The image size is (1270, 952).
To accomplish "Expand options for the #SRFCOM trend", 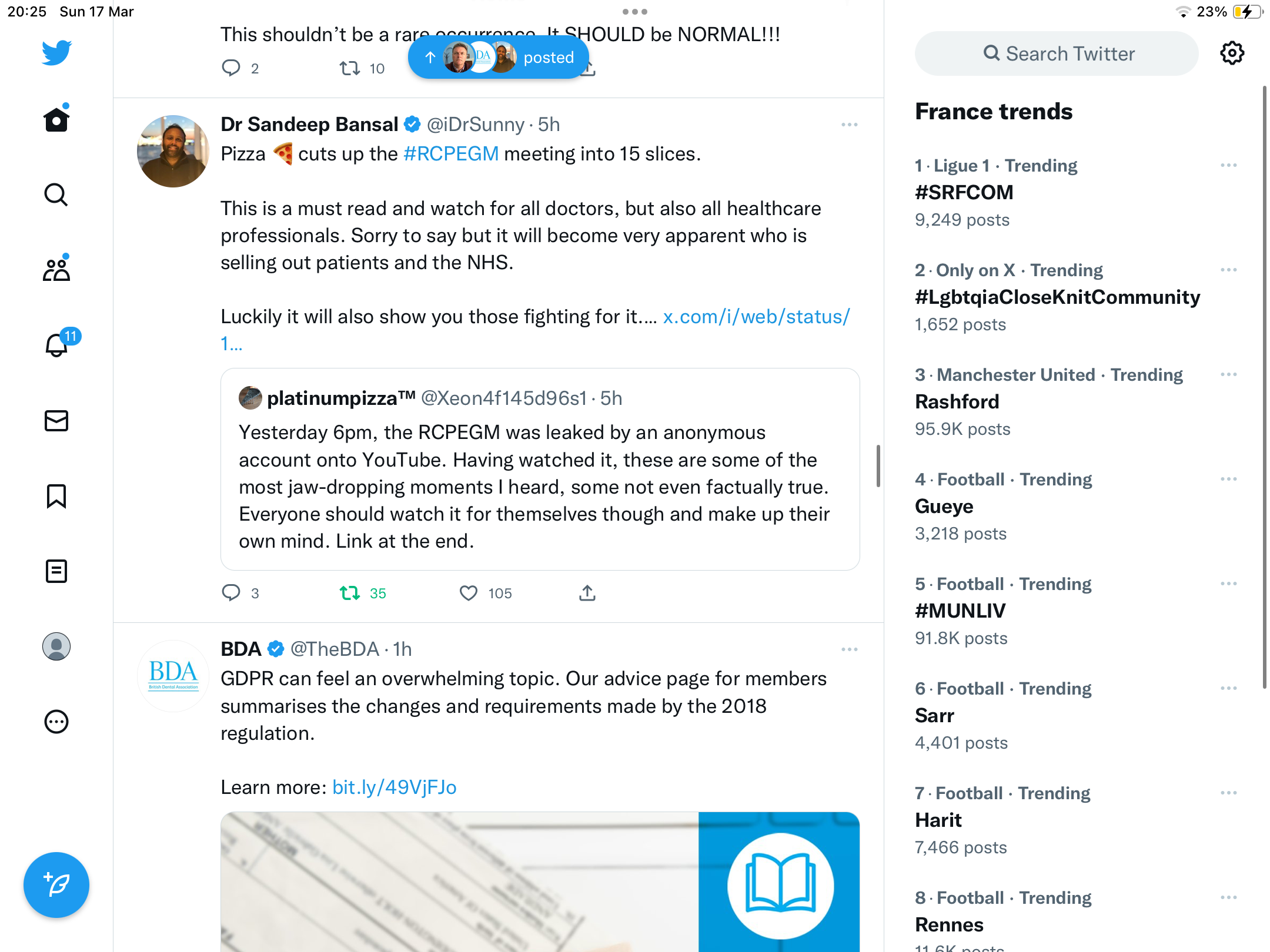I will (x=1229, y=166).
